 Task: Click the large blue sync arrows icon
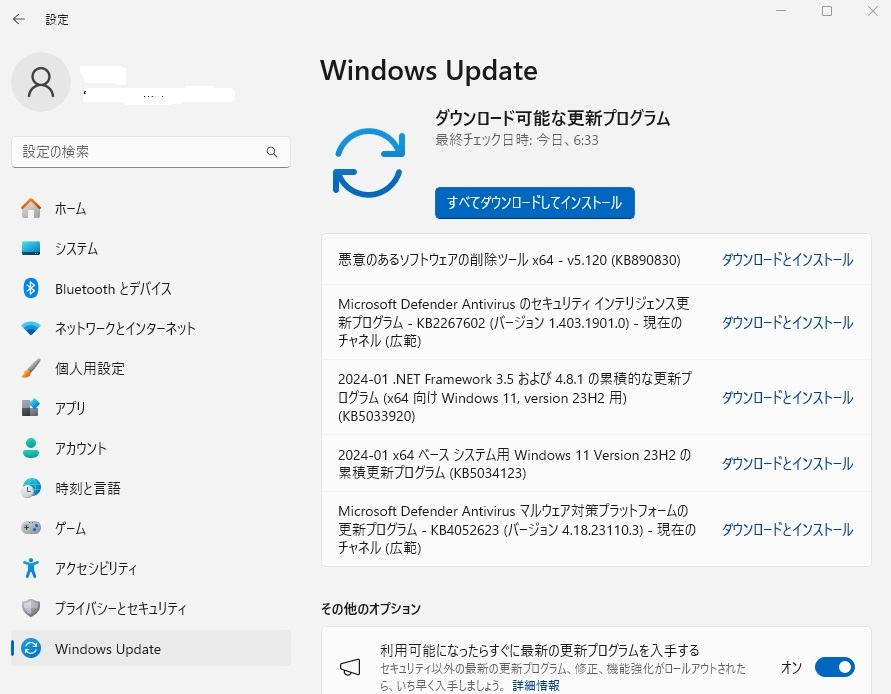point(369,163)
